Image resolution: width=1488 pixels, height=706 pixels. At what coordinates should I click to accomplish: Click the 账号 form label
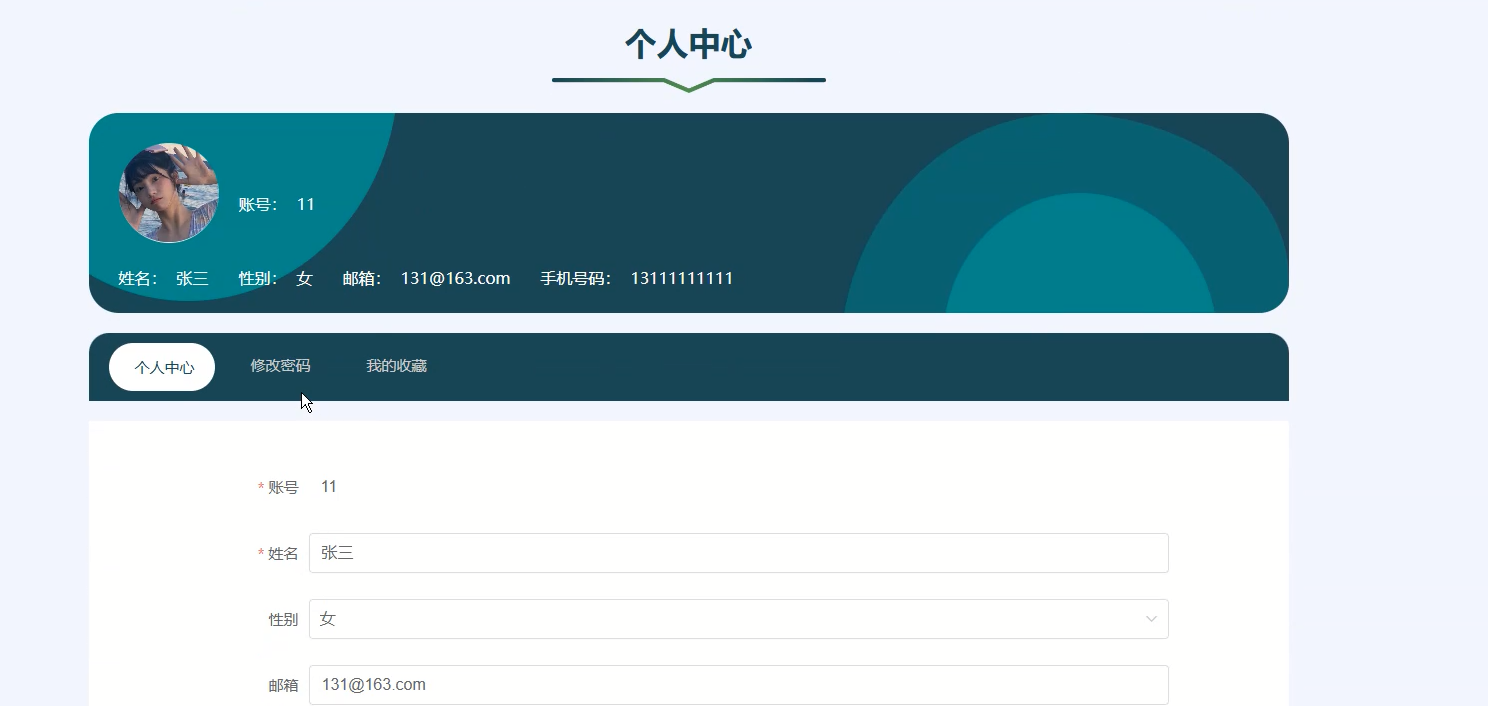pos(283,488)
